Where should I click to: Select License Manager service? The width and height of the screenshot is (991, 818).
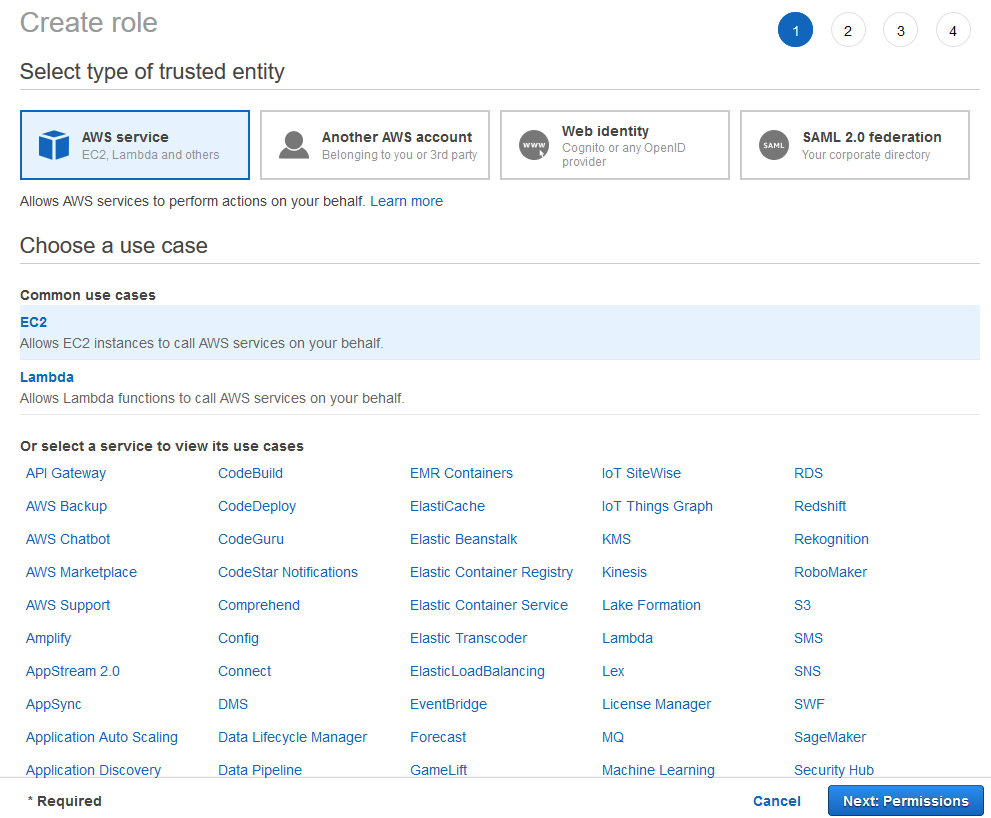(656, 704)
